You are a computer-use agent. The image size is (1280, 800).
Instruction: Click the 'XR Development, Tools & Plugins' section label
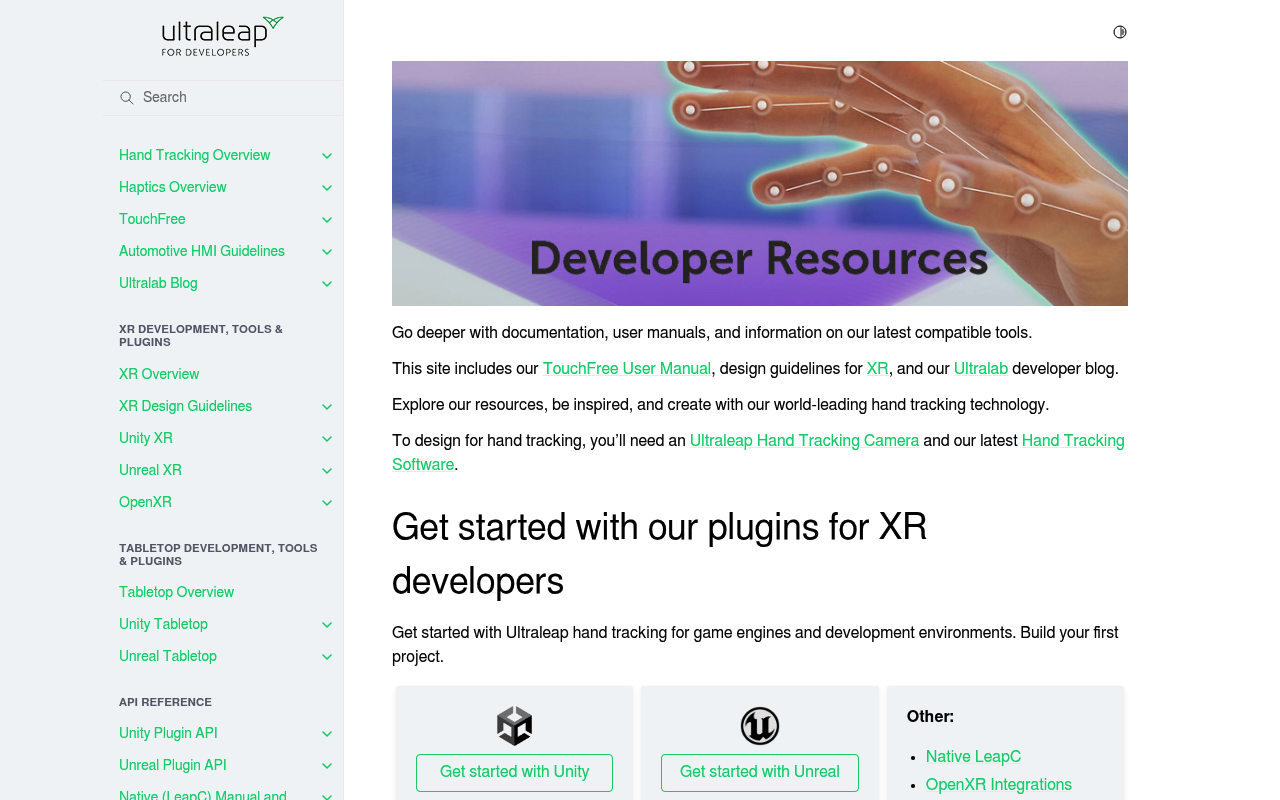[201, 336]
